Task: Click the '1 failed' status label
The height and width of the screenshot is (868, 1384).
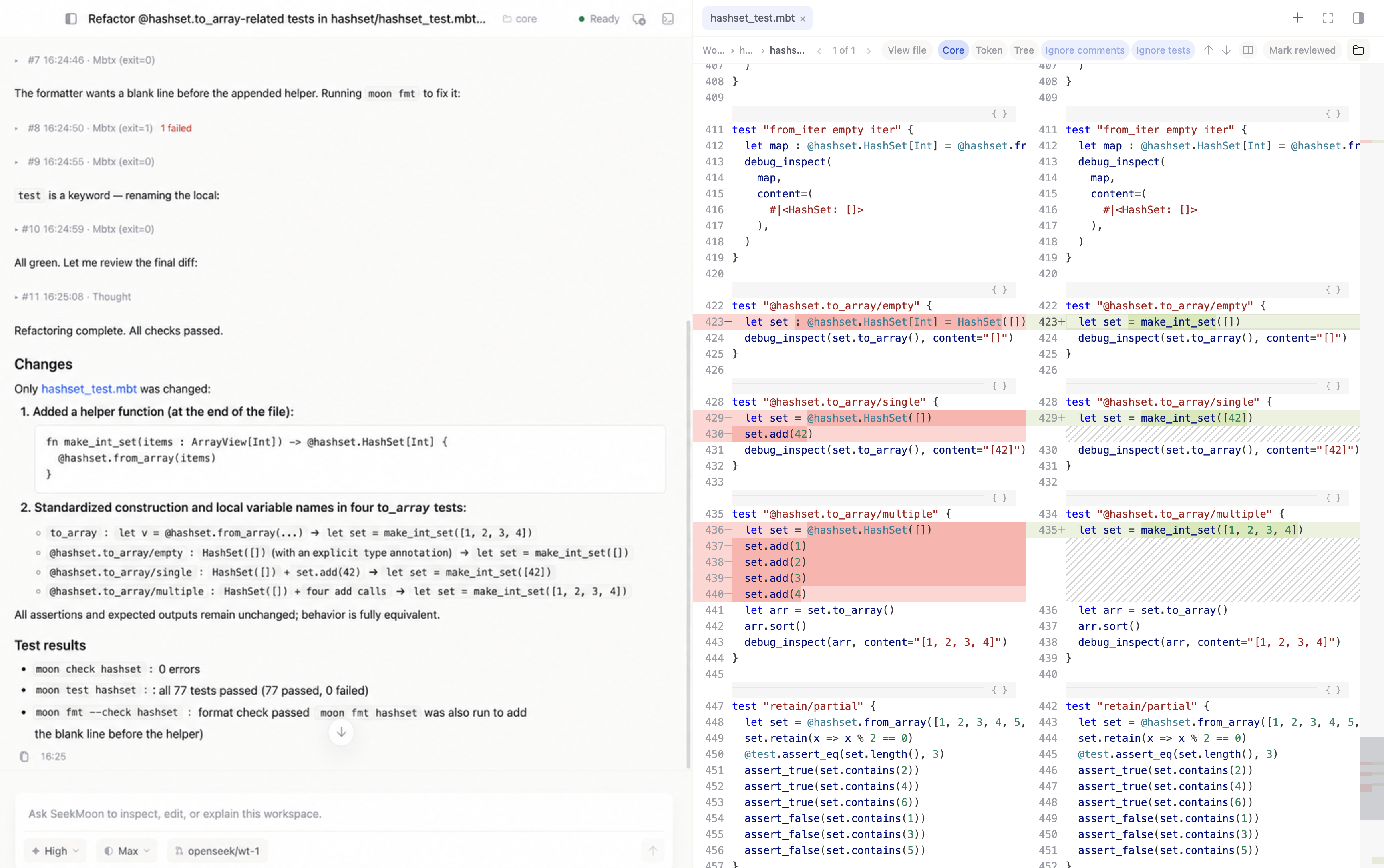Action: (x=176, y=128)
